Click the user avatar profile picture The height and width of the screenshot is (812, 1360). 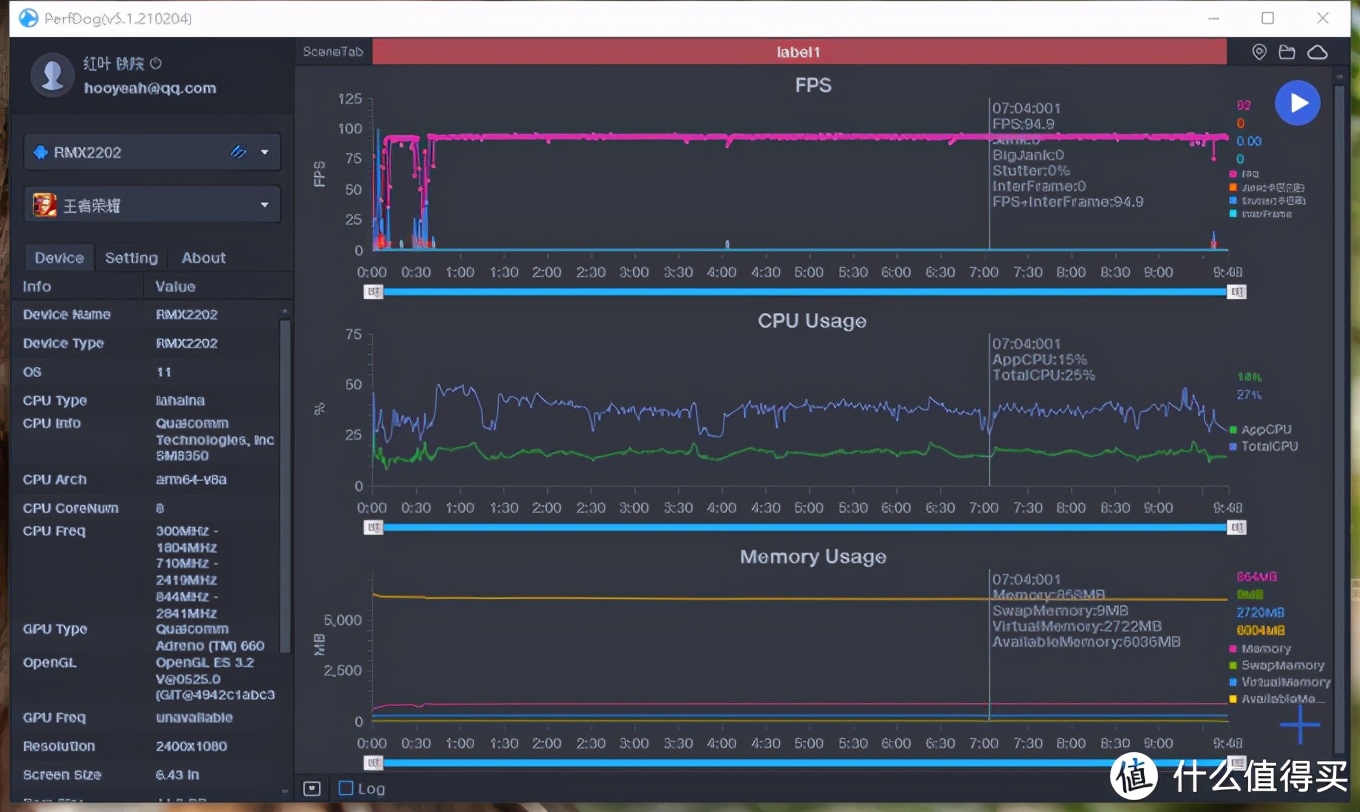click(52, 75)
